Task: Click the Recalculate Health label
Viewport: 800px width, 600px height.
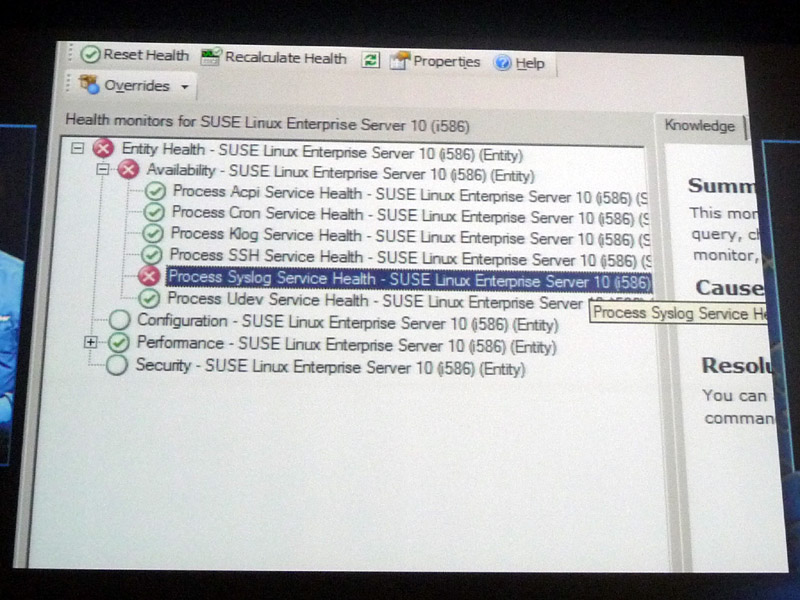Action: [x=286, y=58]
